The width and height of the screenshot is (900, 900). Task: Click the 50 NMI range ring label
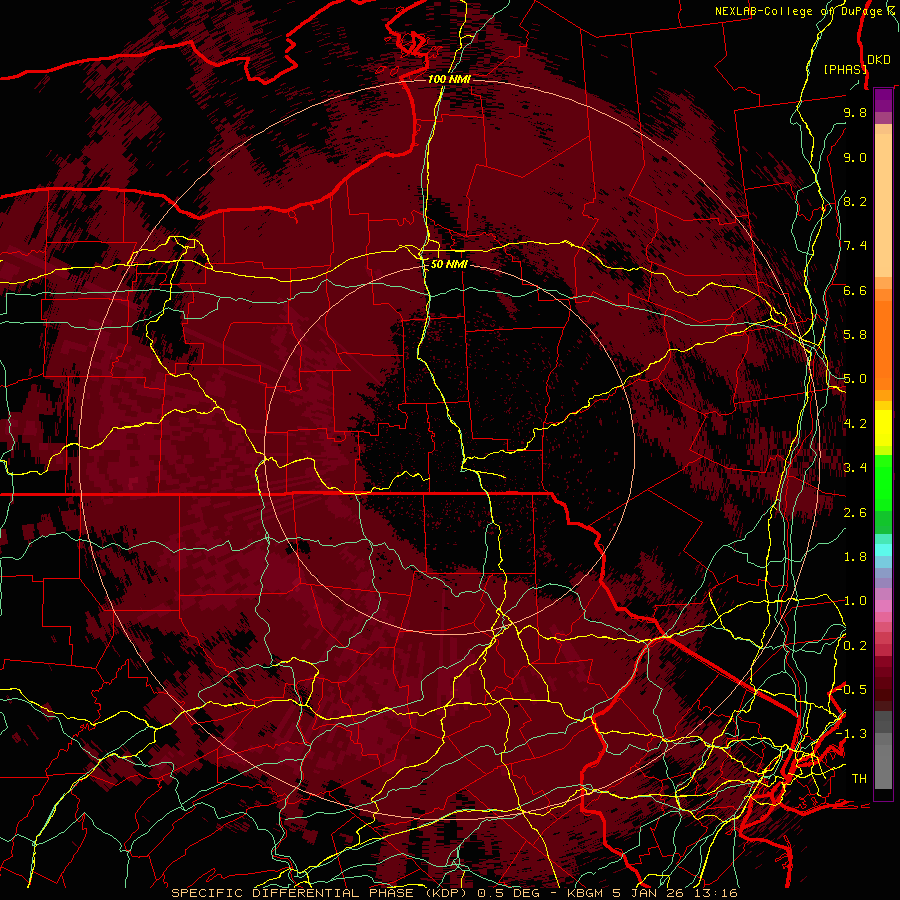tap(449, 264)
